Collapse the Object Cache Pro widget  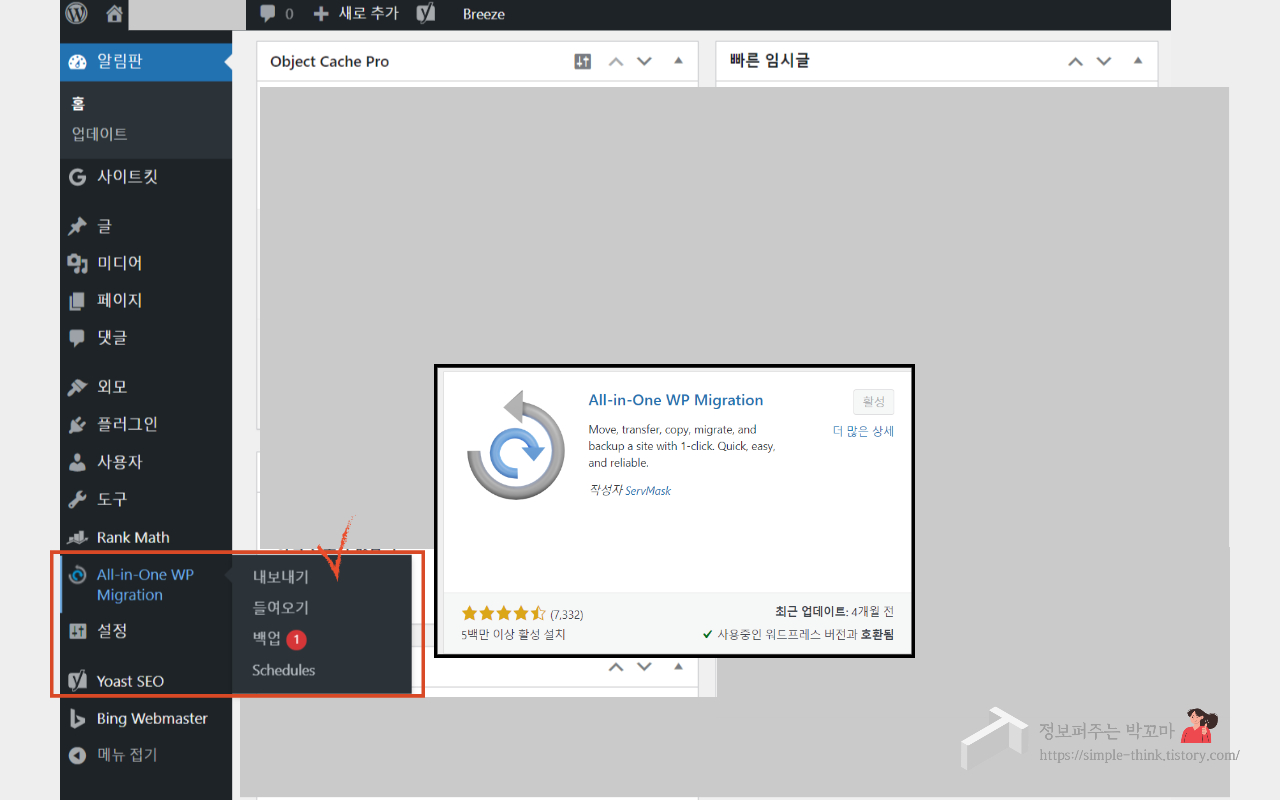pos(678,61)
